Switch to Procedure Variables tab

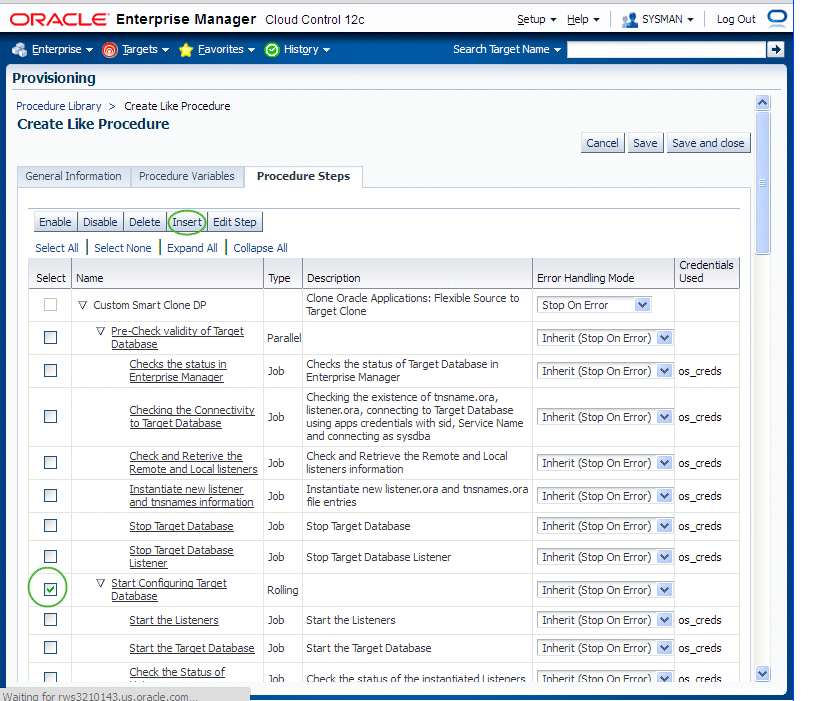pyautogui.click(x=186, y=176)
